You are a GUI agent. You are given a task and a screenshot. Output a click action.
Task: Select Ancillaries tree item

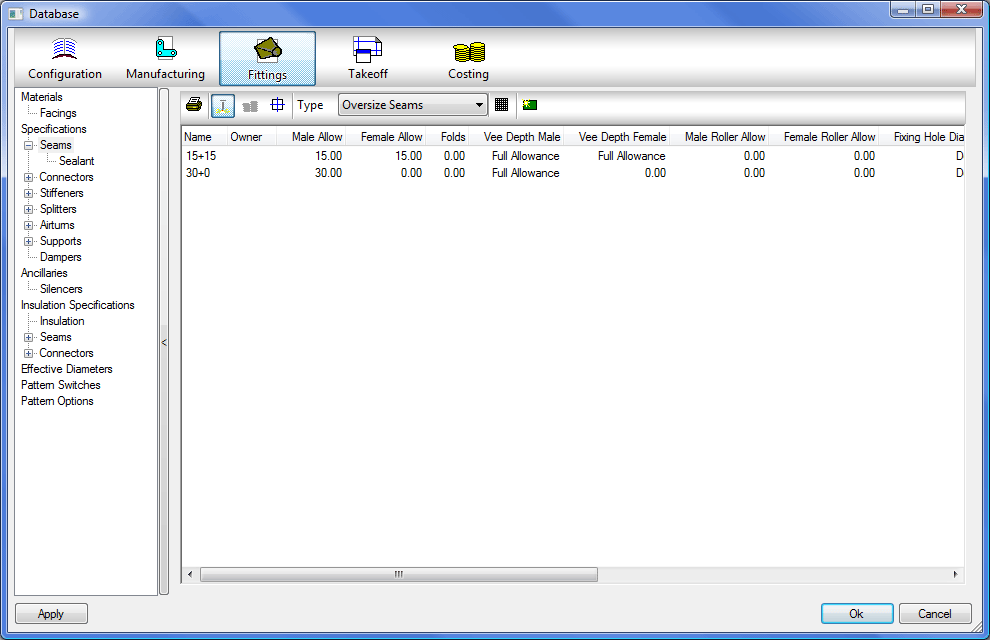pos(44,273)
